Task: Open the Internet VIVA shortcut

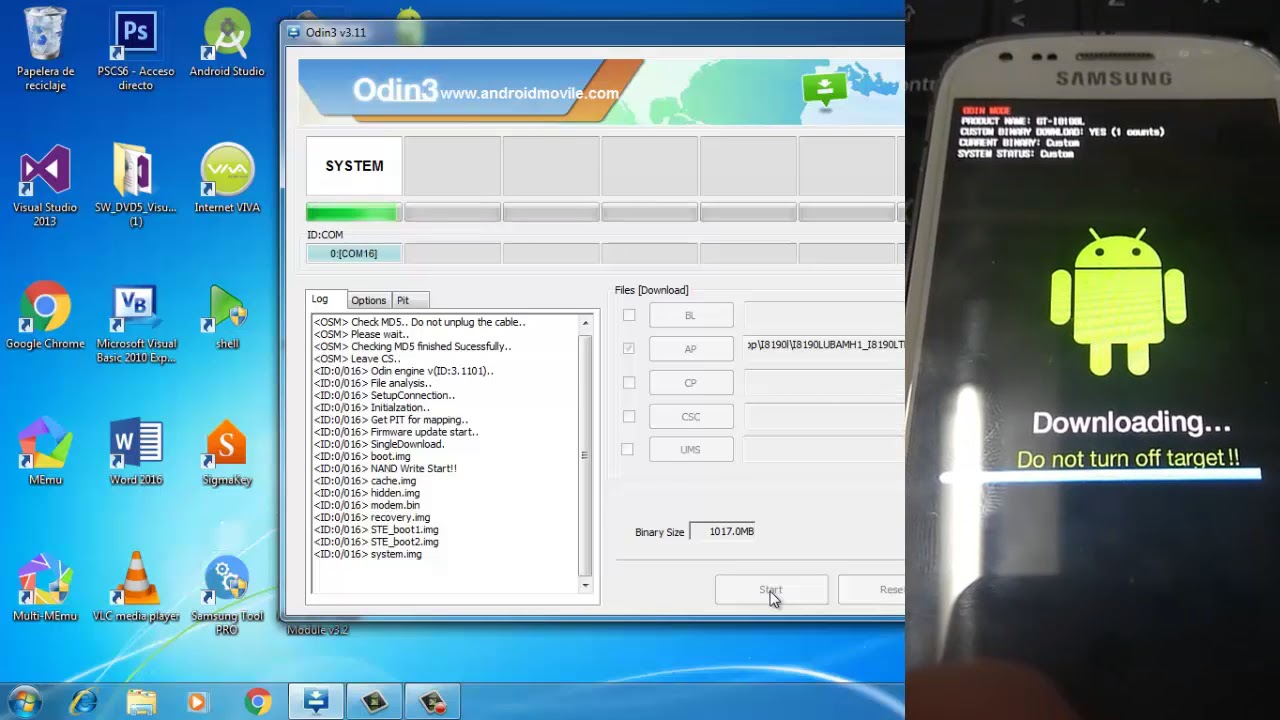Action: pos(227,180)
